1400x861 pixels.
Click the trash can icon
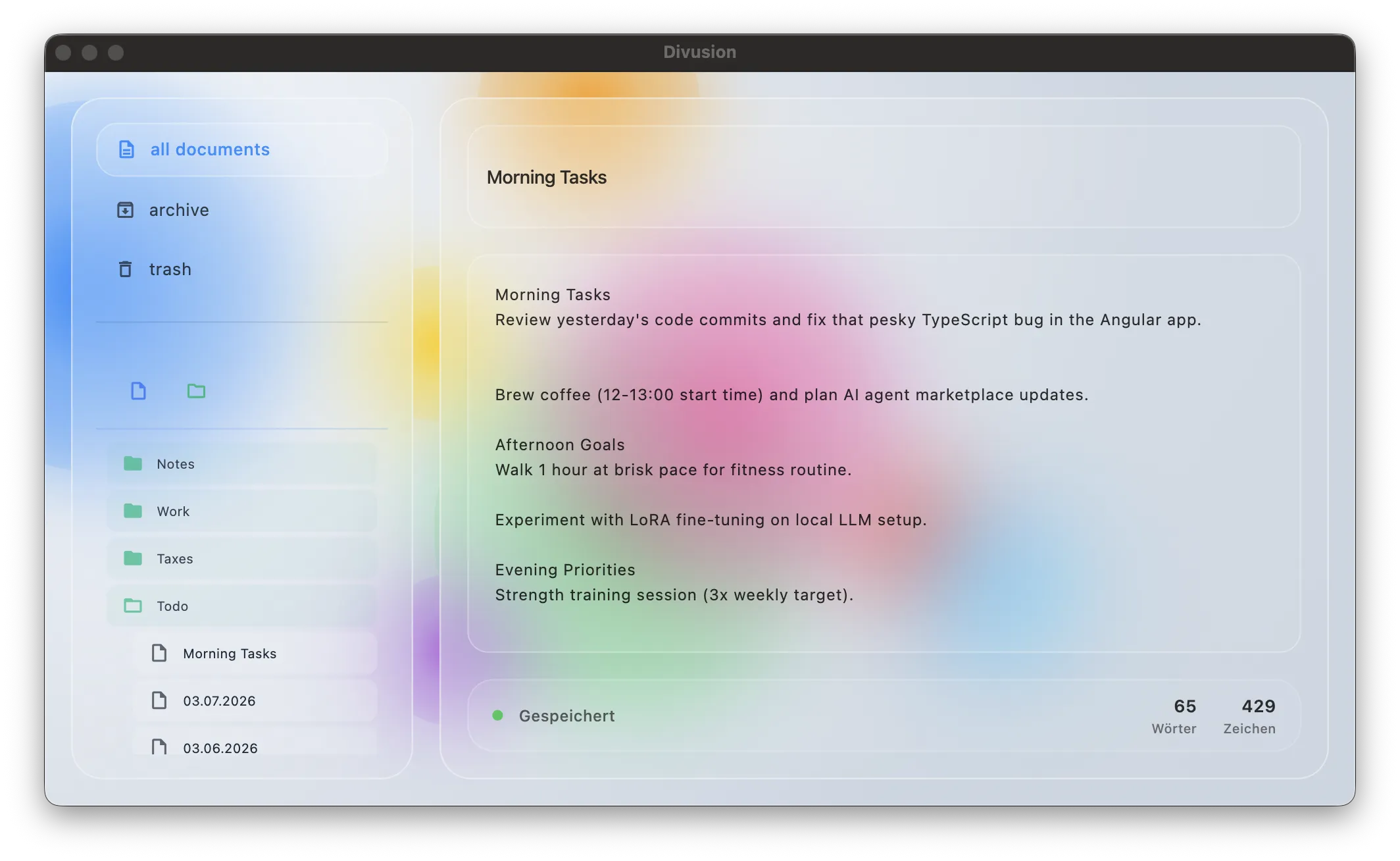click(x=125, y=269)
